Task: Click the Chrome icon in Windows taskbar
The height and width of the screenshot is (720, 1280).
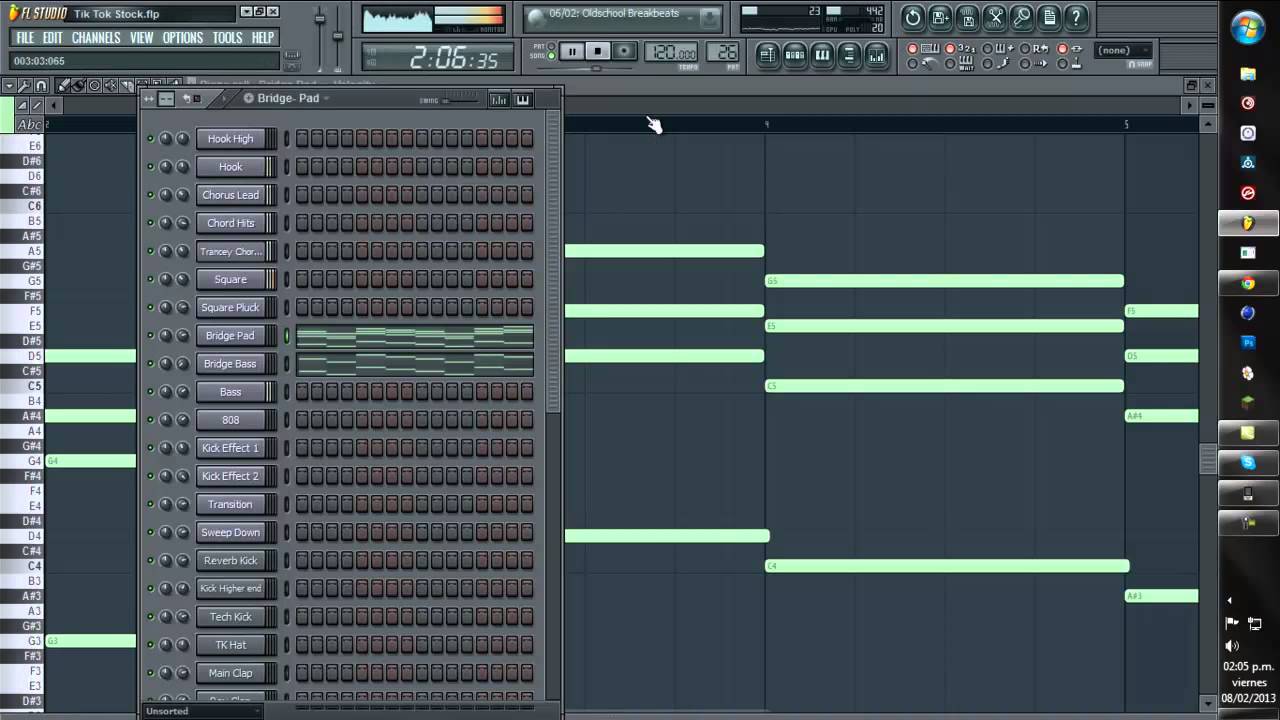Action: pyautogui.click(x=1248, y=283)
